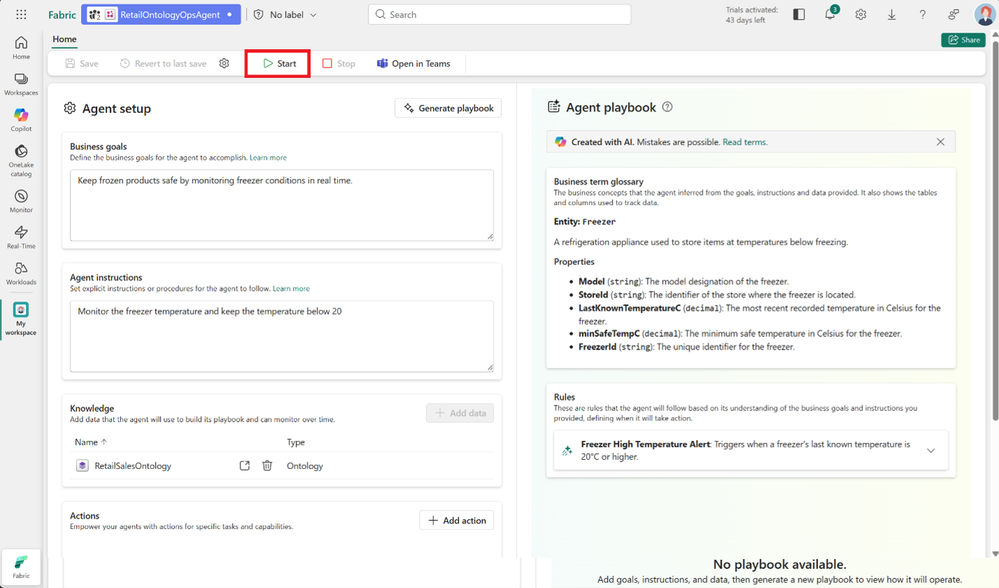The height and width of the screenshot is (588, 999).
Task: Open Copilot from the sidebar
Action: (21, 120)
